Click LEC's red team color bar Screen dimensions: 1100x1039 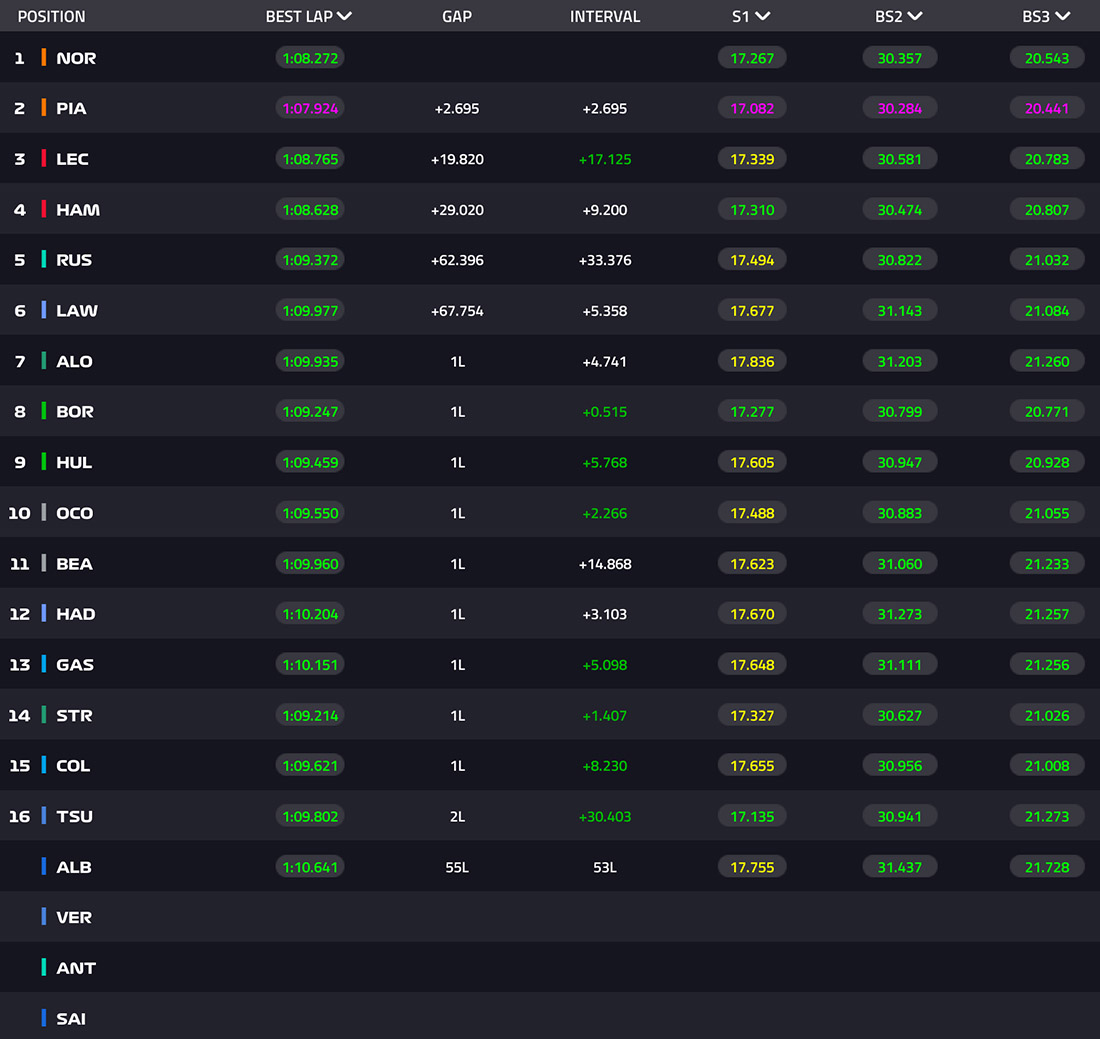click(x=43, y=159)
